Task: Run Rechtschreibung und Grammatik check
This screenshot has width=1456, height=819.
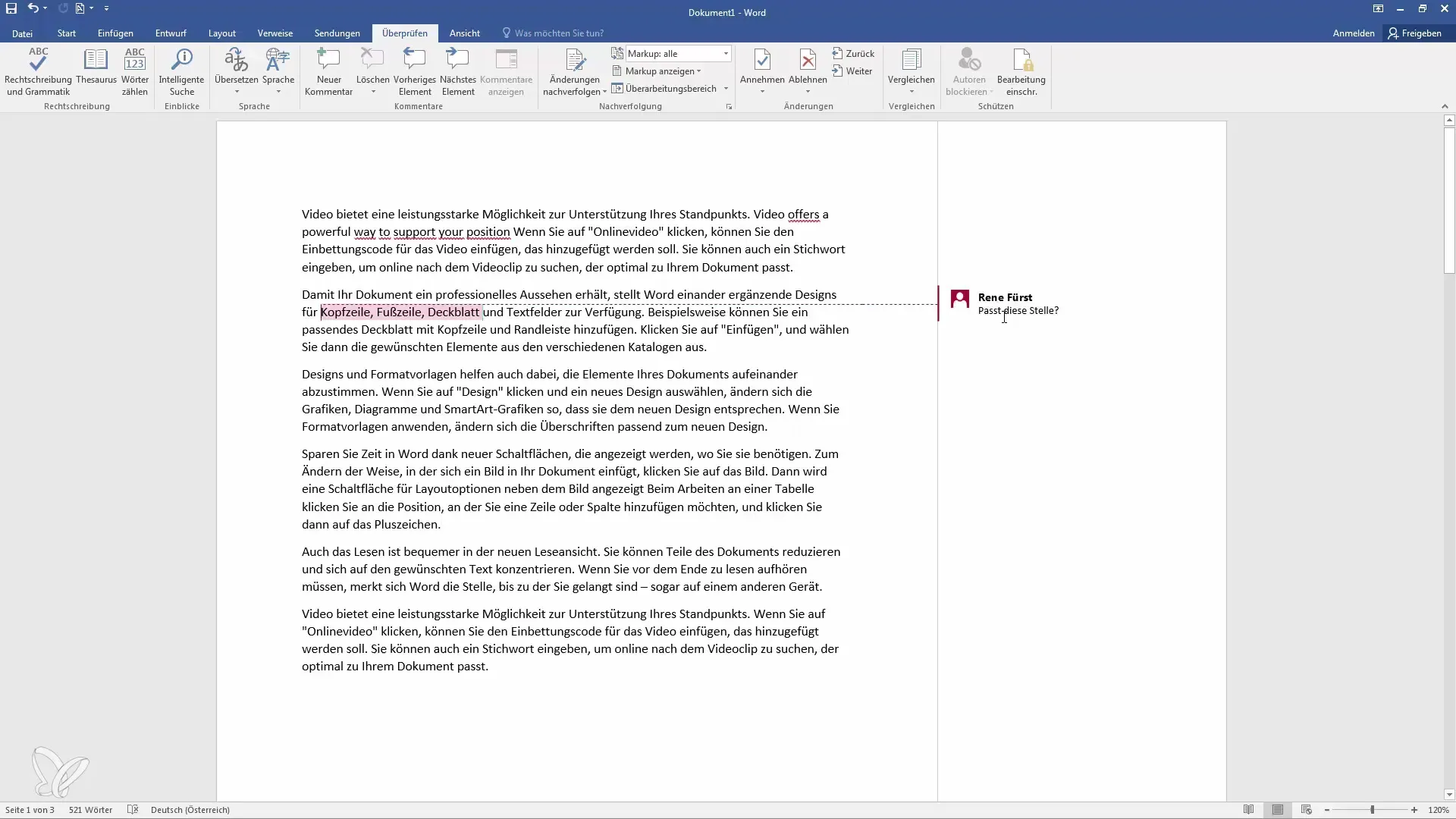Action: 38,72
